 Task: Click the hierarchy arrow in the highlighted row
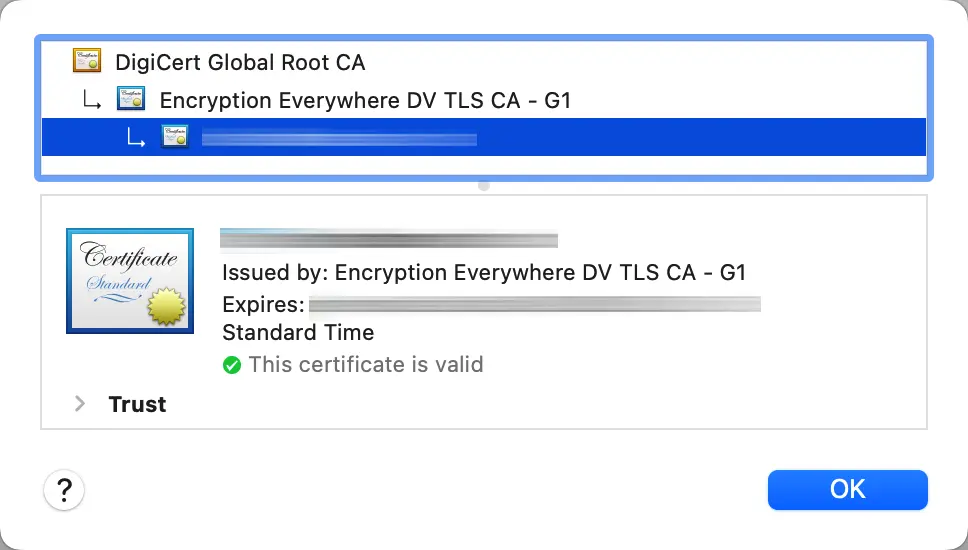tap(136, 138)
